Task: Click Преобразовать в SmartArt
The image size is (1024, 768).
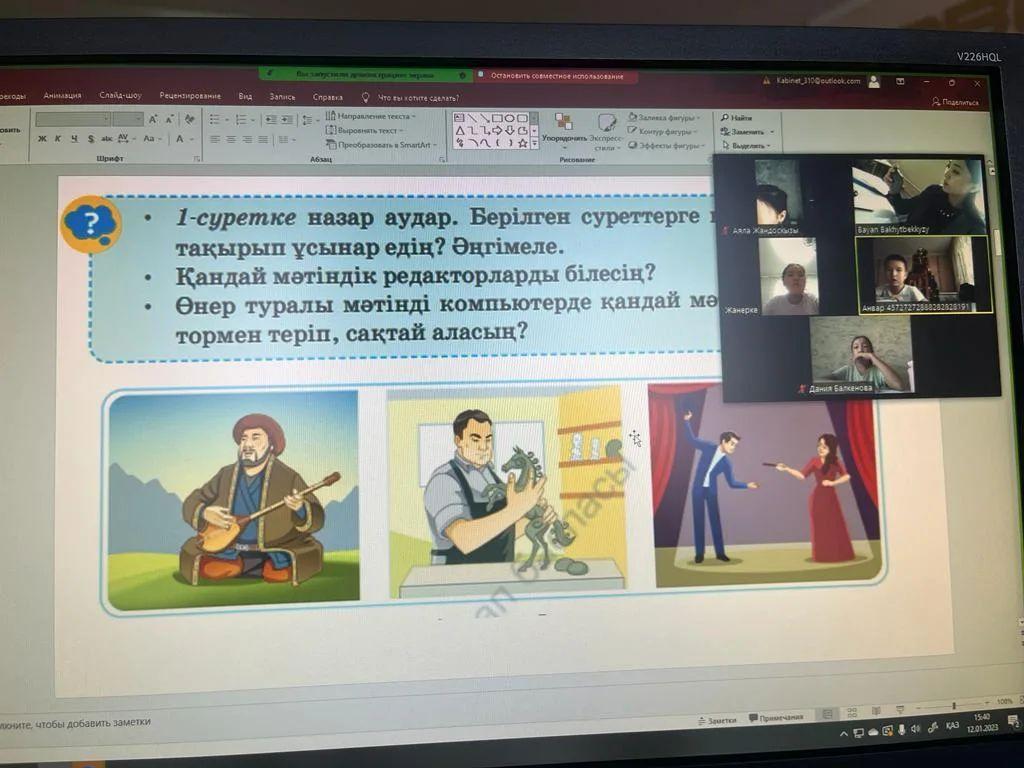Action: (x=381, y=144)
